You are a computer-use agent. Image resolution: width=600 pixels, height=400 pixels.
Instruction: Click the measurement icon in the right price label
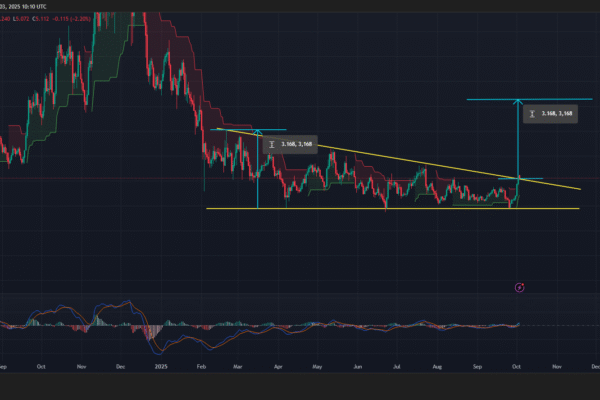point(533,114)
